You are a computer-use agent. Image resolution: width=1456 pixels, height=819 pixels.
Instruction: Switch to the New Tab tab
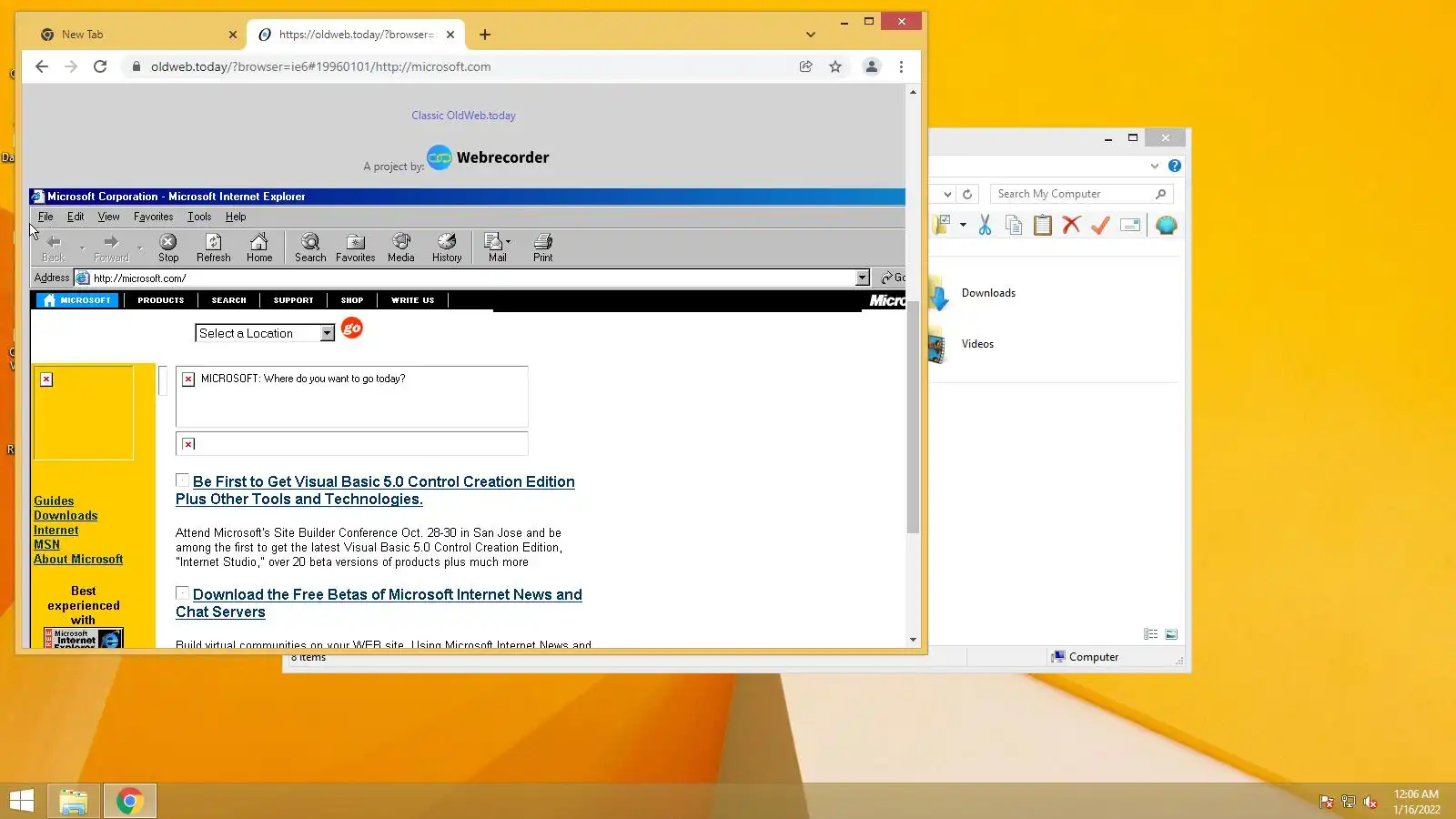136,35
